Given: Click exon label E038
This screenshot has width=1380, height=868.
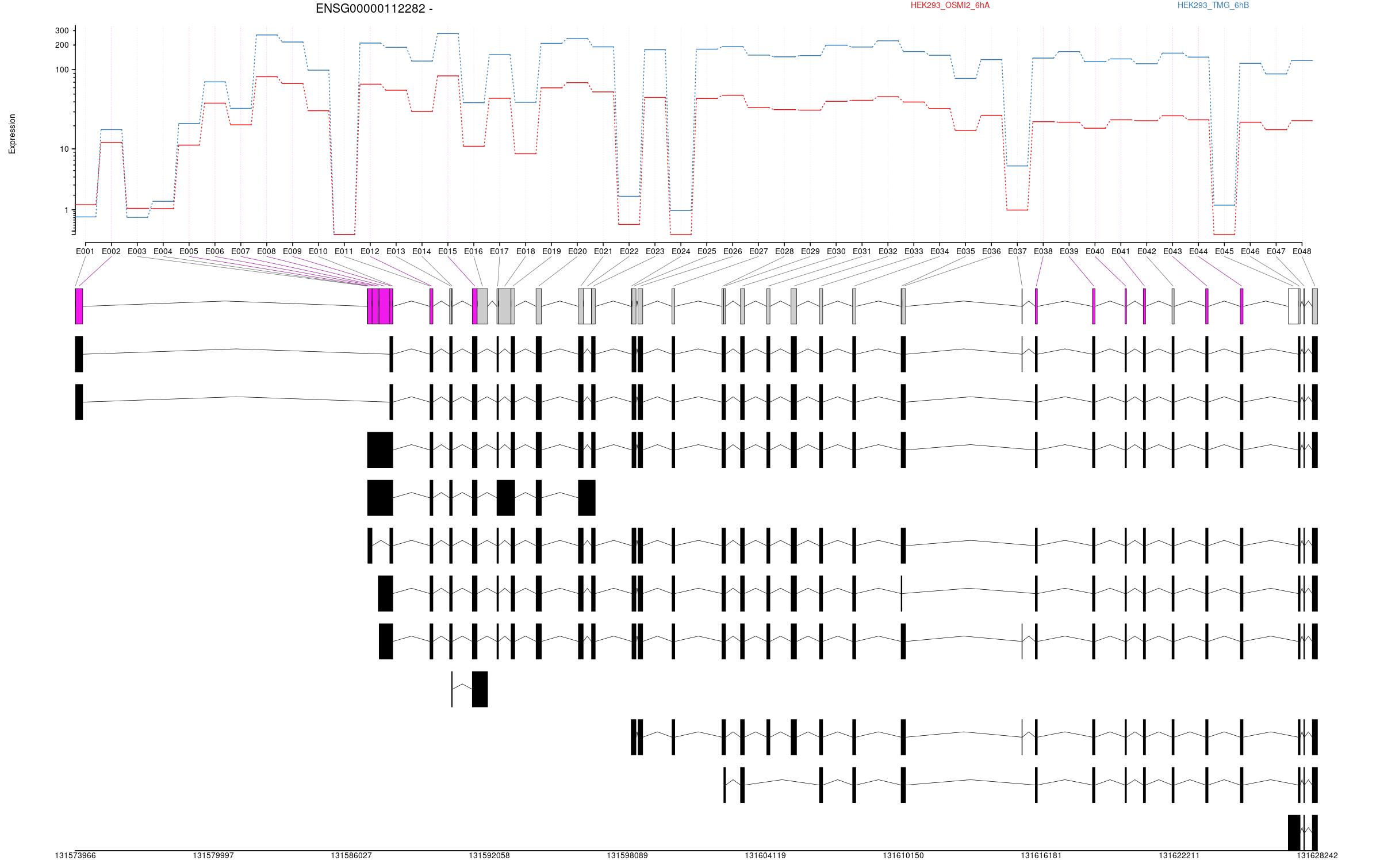Looking at the screenshot, I should (x=1043, y=251).
